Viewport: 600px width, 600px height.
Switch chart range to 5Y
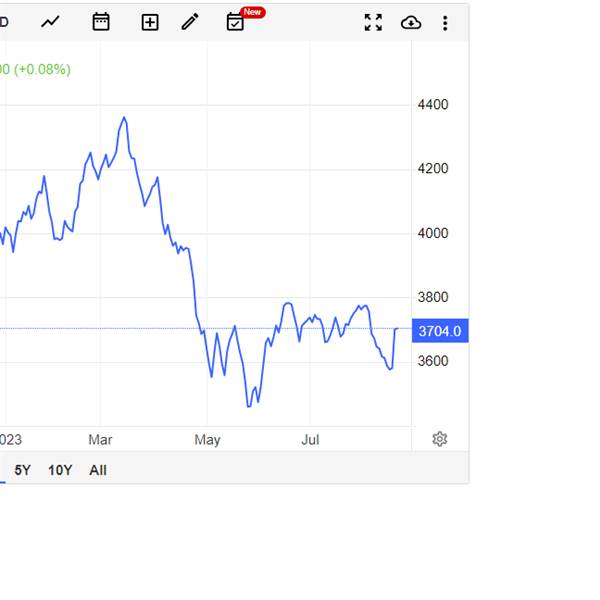pos(22,470)
